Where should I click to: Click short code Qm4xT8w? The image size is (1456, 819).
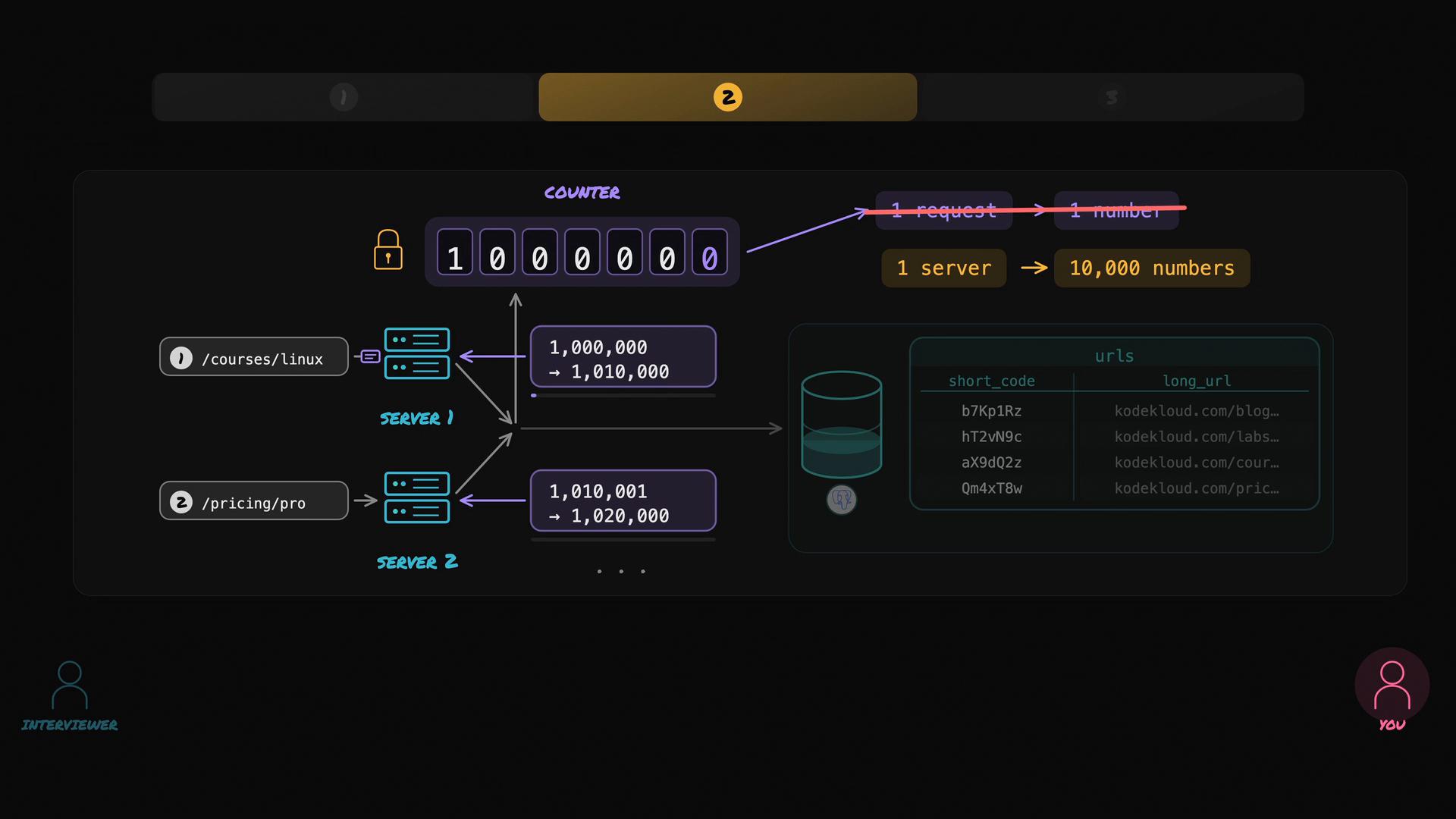[x=991, y=488]
